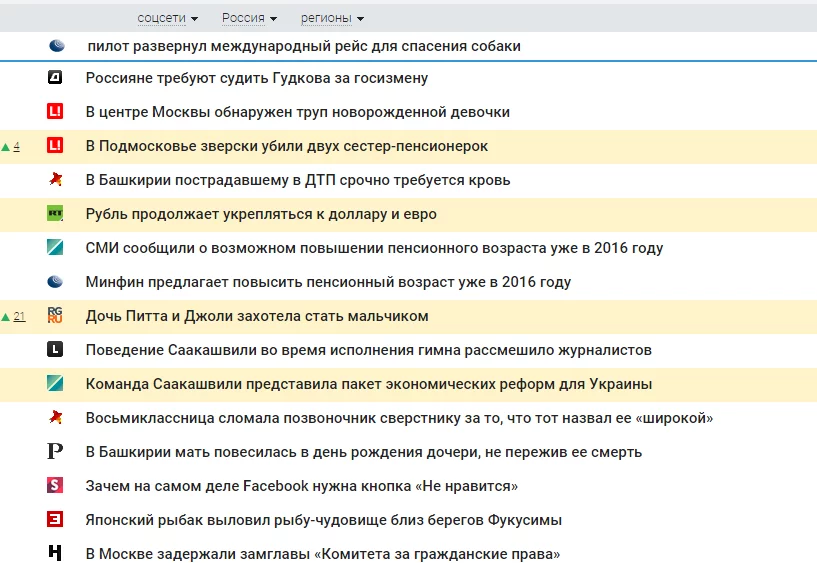Click S icon beside the Facebook button headline
Viewport: 817px width, 563px height.
click(56, 486)
